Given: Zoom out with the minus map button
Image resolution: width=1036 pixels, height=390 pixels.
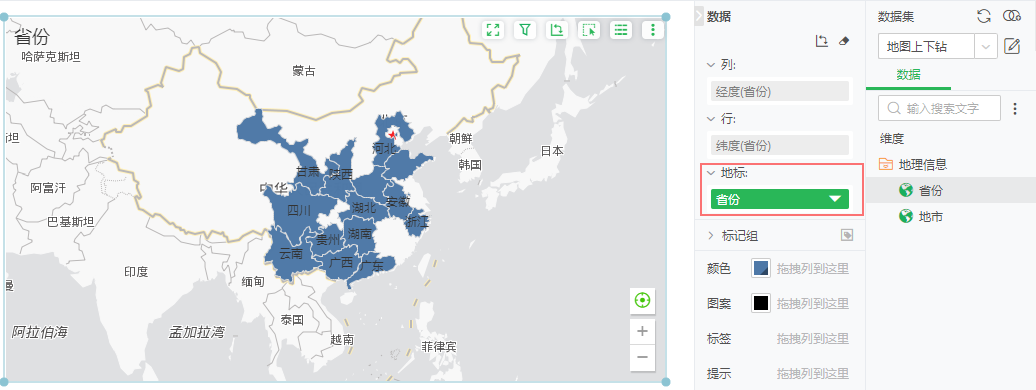Looking at the screenshot, I should tap(642, 358).
